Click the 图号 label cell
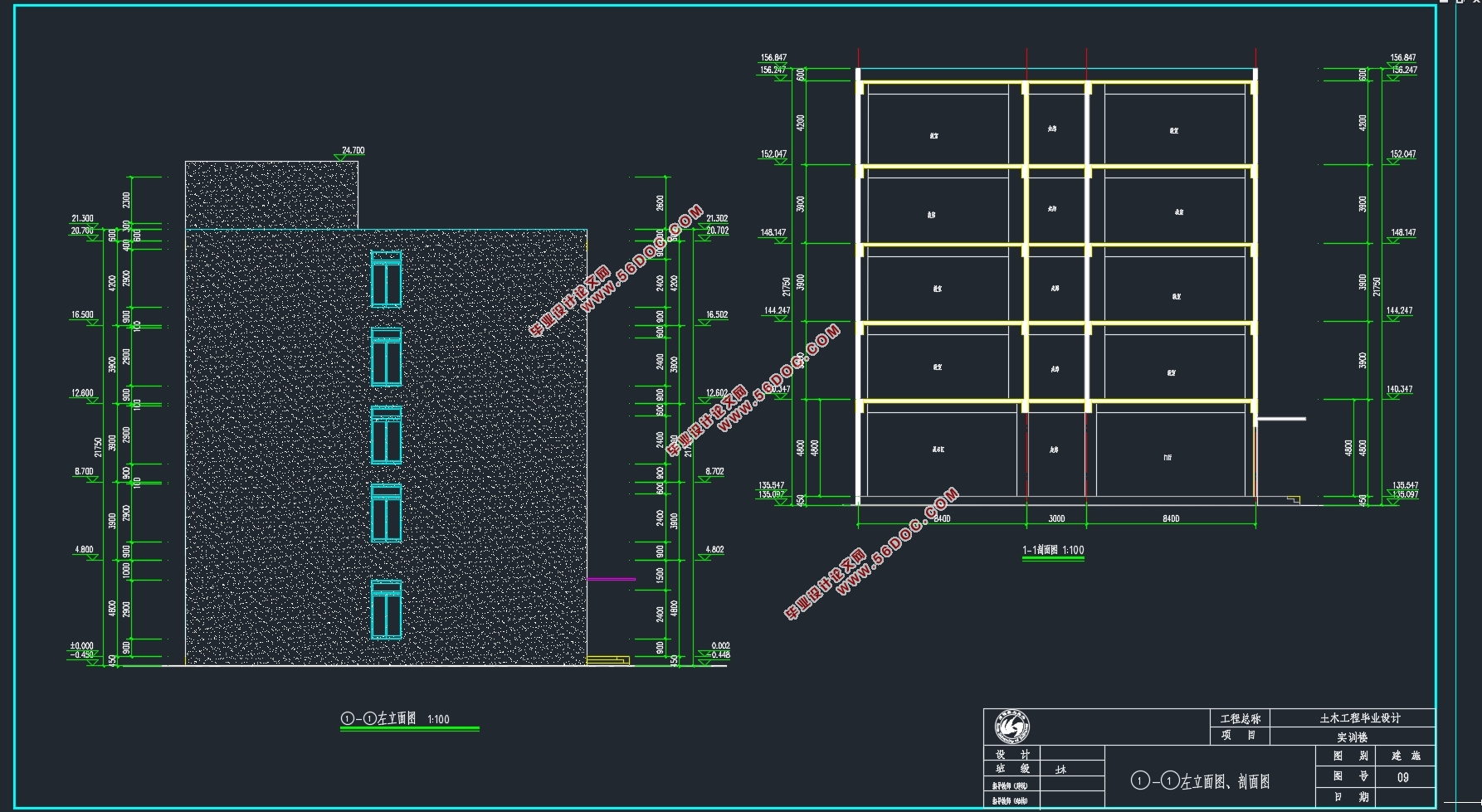 point(1346,777)
